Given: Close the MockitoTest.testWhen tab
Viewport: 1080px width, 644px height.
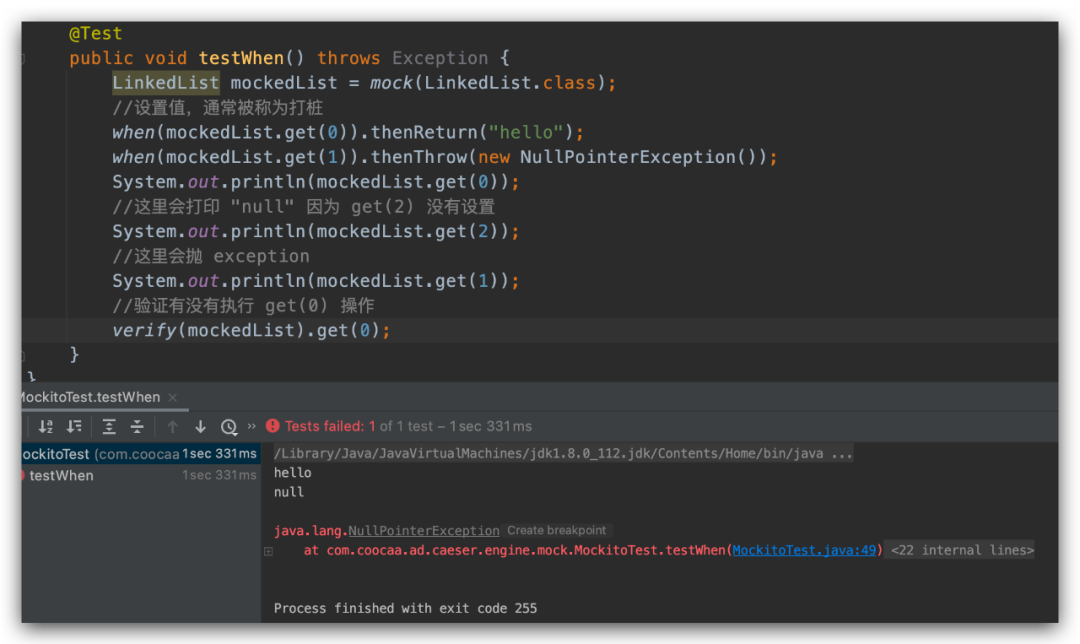Looking at the screenshot, I should point(173,397).
